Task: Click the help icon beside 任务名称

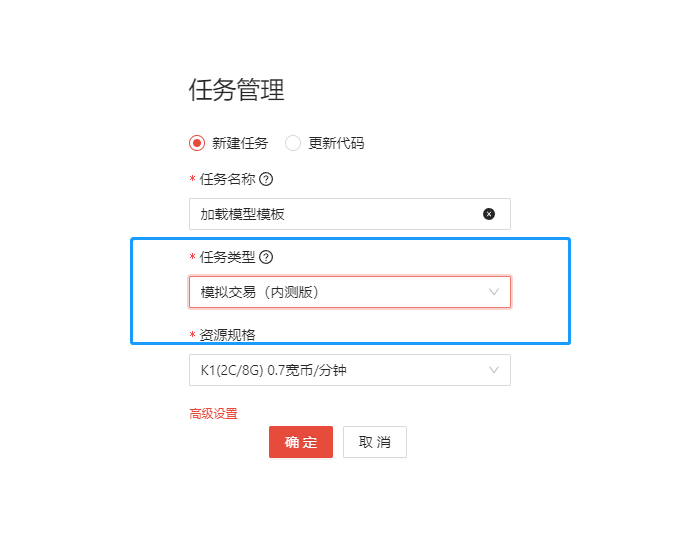Action: [x=266, y=180]
